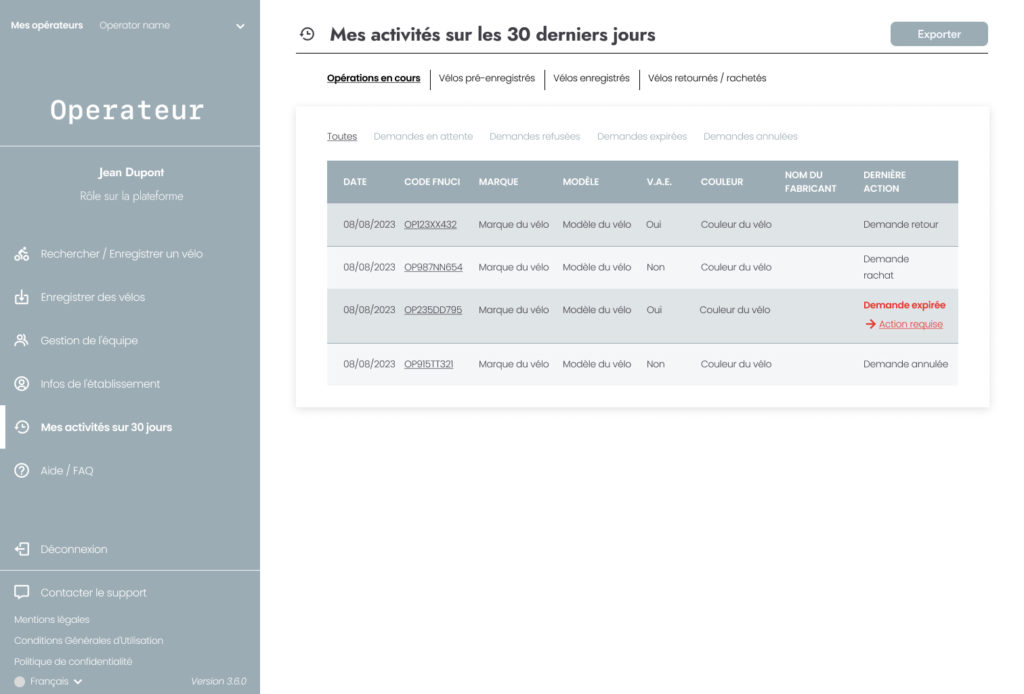The width and height of the screenshot is (1024, 694).
Task: Click the V.A.E. column header
Action: pyautogui.click(x=659, y=181)
